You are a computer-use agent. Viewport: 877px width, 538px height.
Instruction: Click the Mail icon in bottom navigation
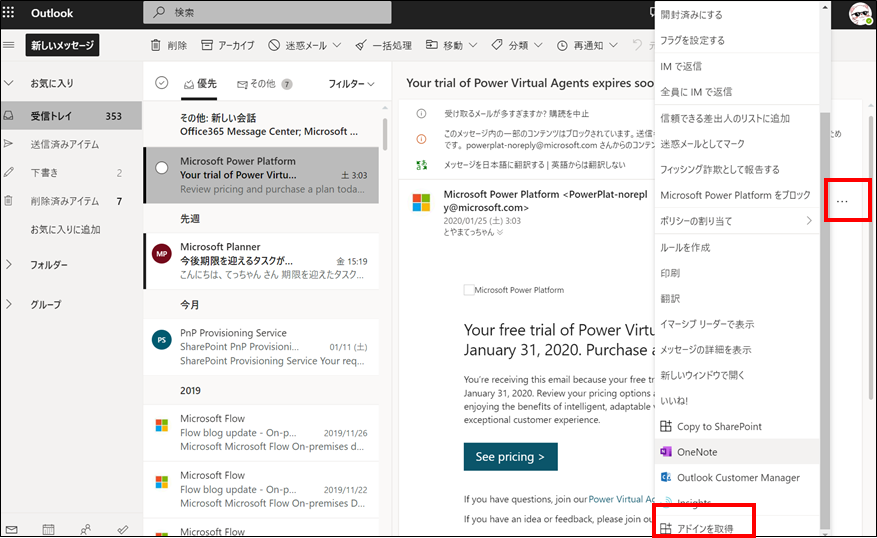(11, 529)
